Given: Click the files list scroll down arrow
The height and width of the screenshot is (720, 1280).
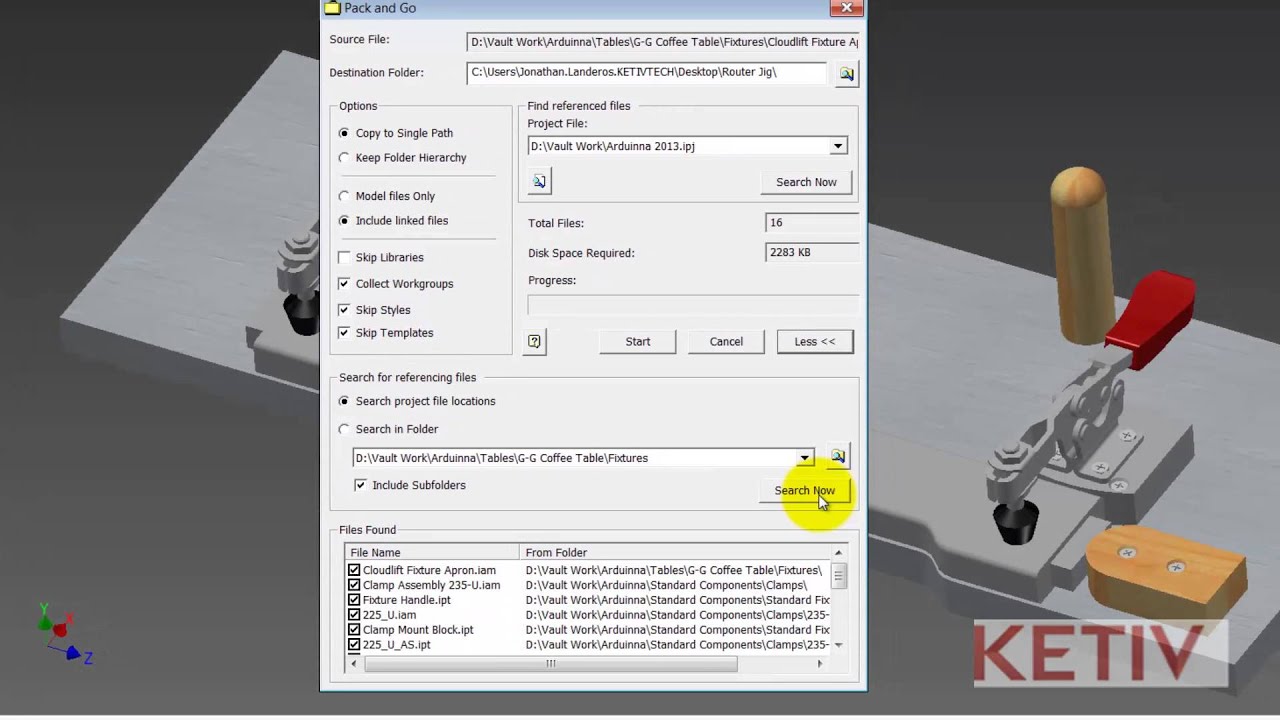Looking at the screenshot, I should 838,645.
